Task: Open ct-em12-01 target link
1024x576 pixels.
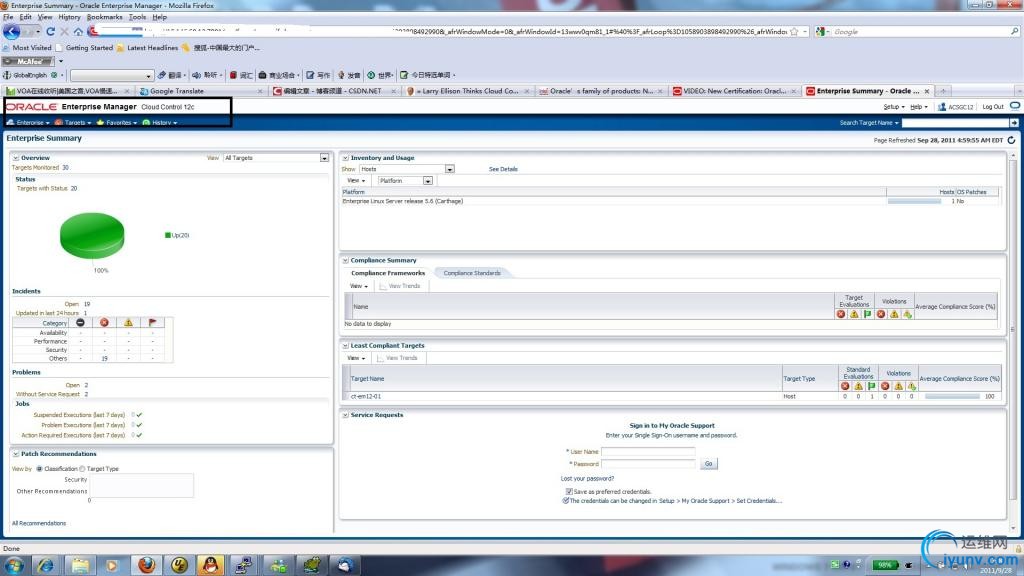Action: click(x=366, y=396)
